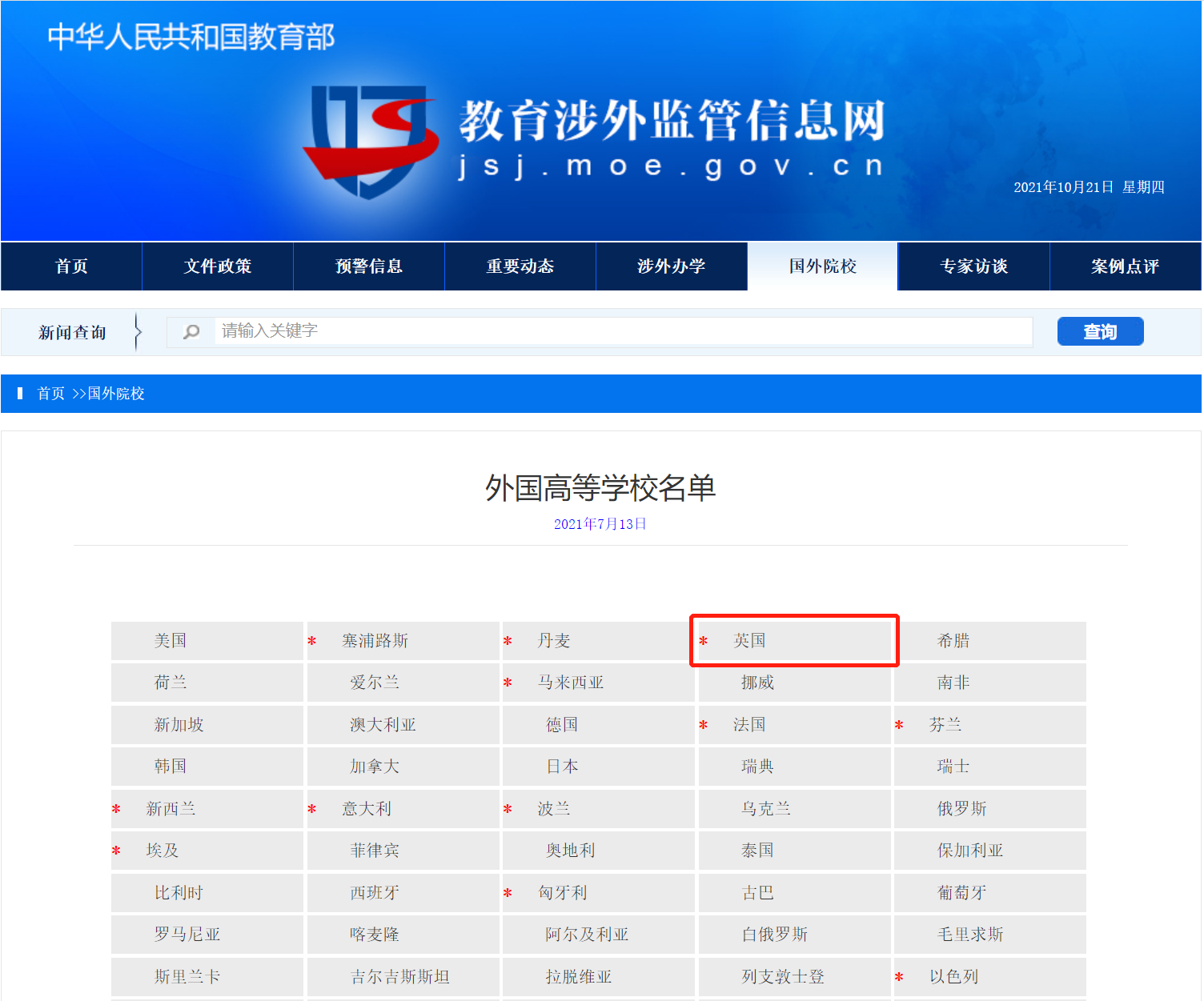Open the 韩国 school list

click(x=171, y=767)
